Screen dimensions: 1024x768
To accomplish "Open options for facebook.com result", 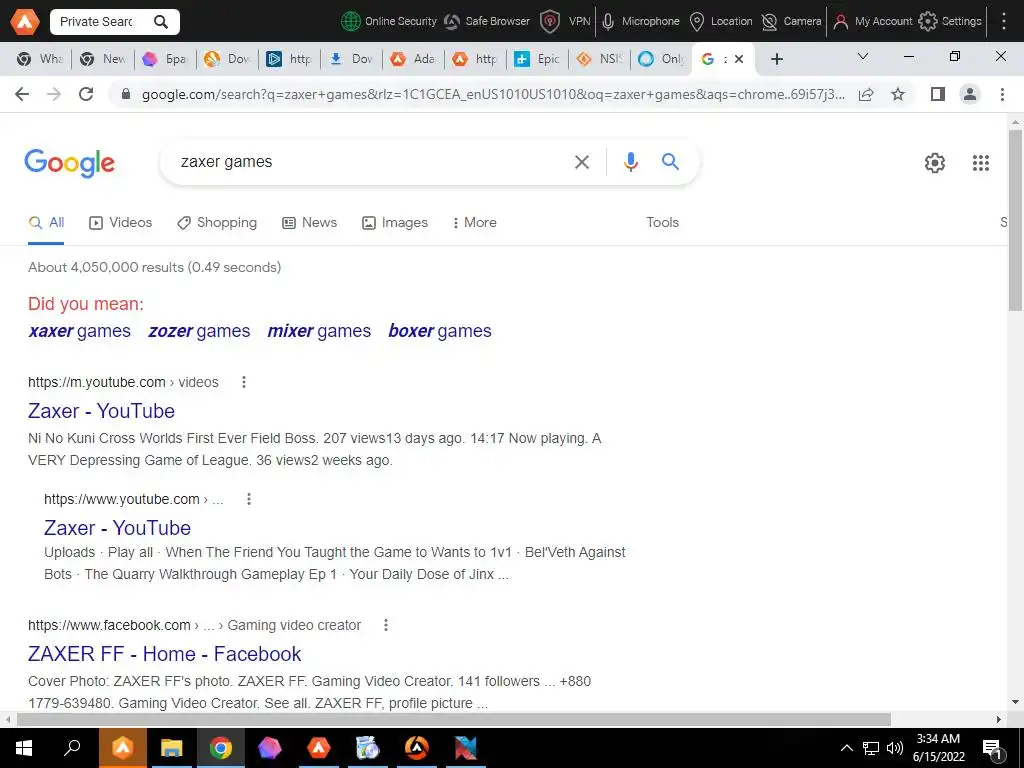I will point(386,625).
